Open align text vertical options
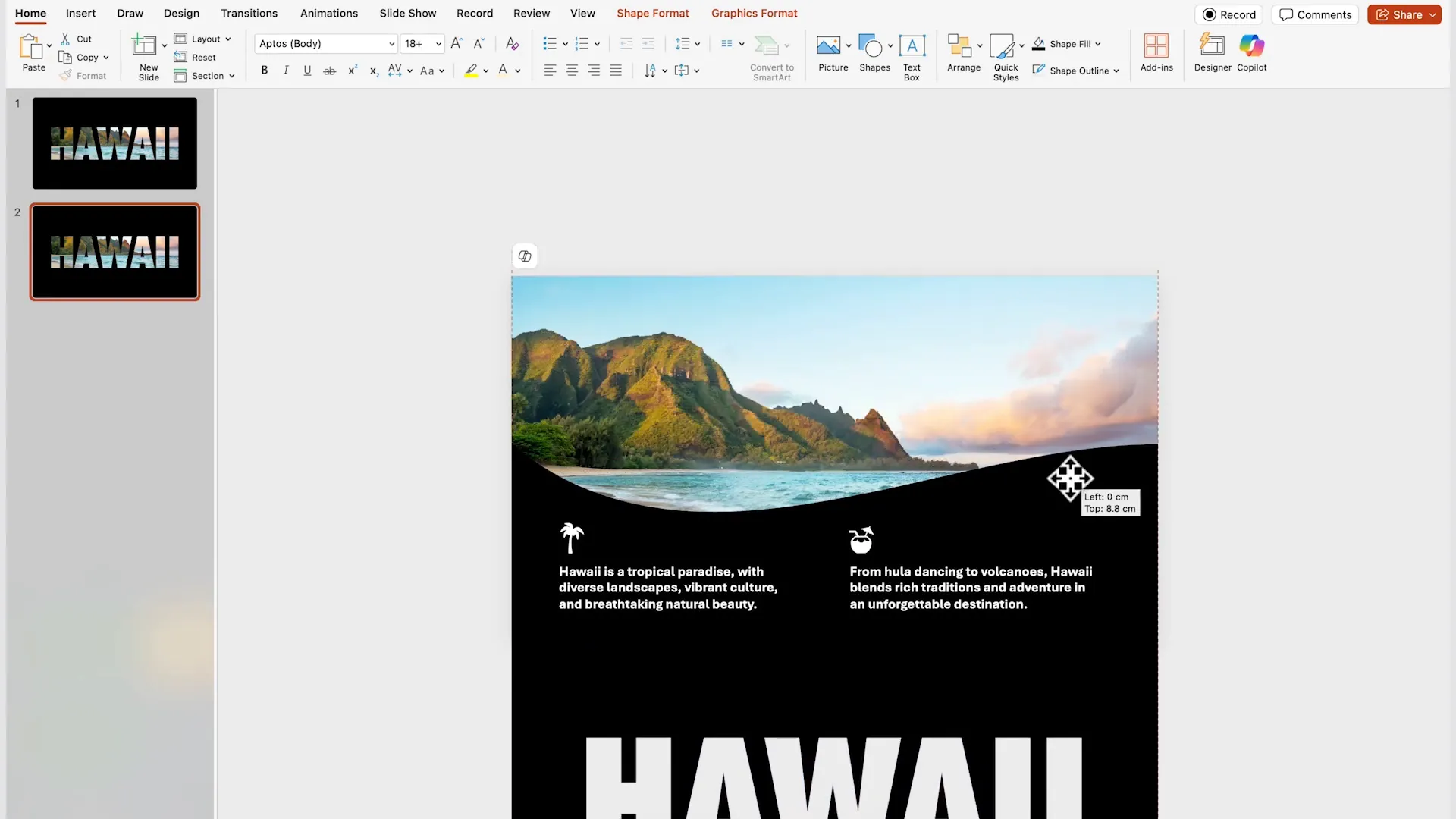 pos(687,71)
